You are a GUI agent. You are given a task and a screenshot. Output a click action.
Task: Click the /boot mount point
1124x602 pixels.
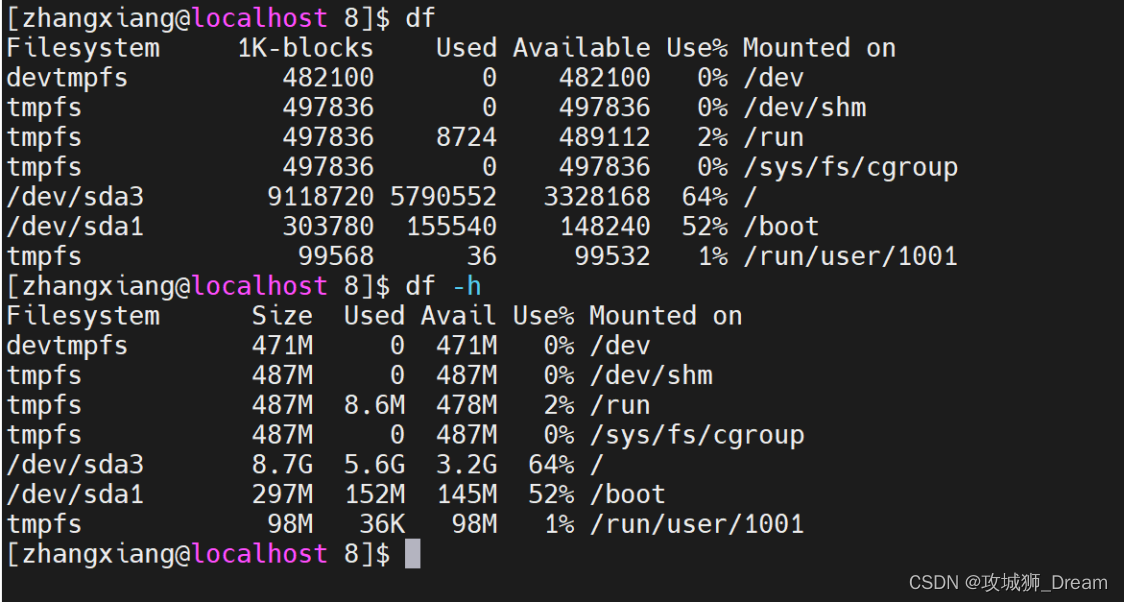point(782,226)
